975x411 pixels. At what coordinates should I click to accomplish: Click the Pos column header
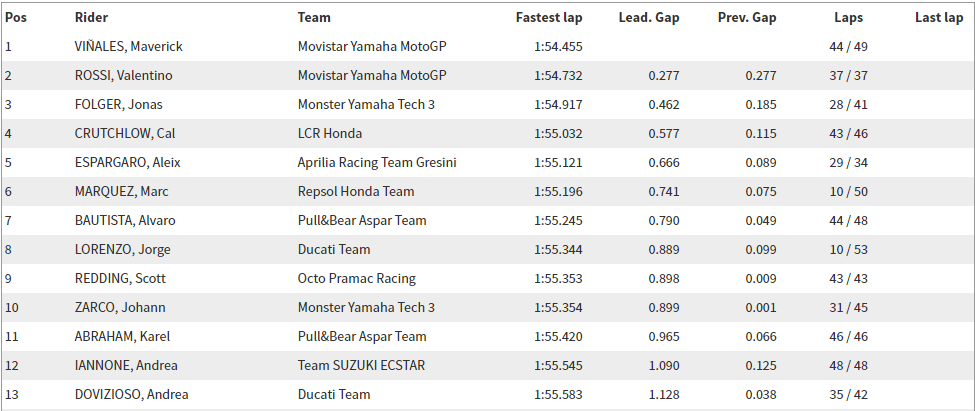(x=16, y=17)
